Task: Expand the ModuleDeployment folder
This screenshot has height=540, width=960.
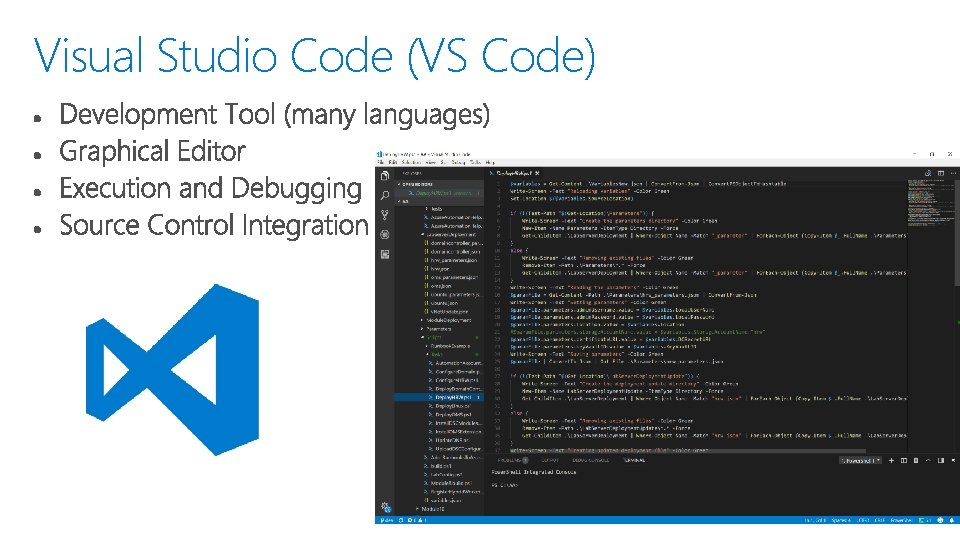Action: (446, 320)
